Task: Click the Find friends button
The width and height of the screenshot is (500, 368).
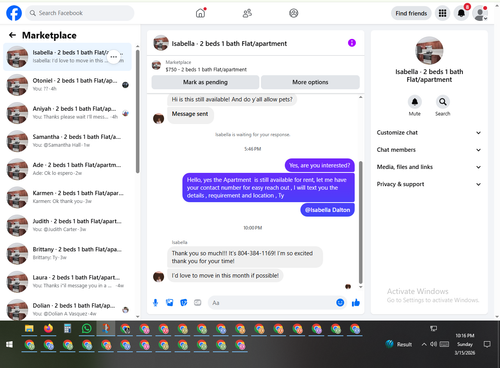Action: click(411, 13)
